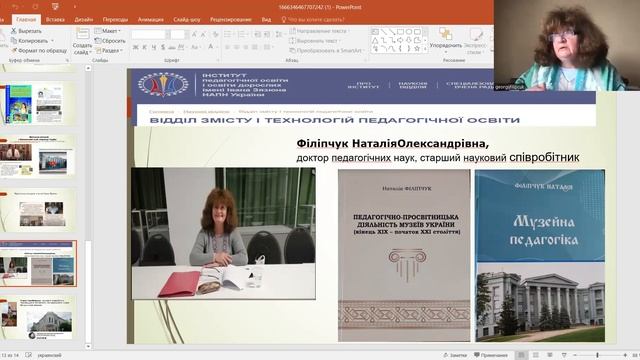
Task: Open the Макет layout dropdown
Action: [108, 31]
